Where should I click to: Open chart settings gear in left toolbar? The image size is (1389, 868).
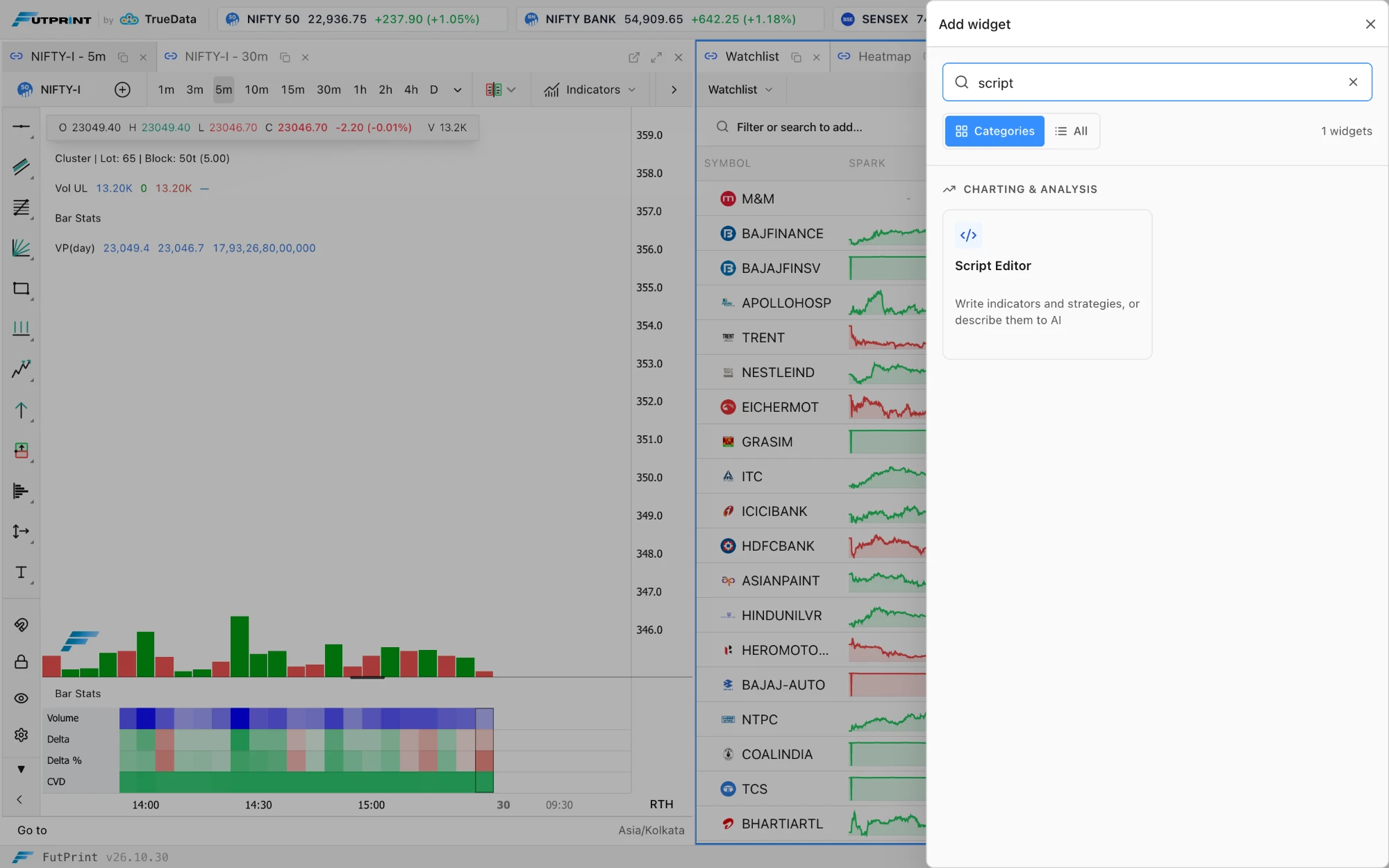click(21, 735)
